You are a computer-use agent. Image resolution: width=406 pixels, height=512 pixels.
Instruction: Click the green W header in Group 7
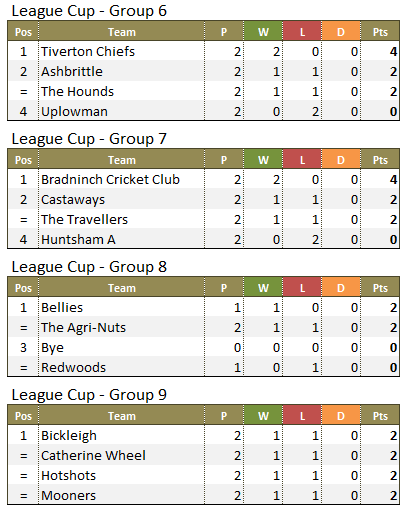263,160
